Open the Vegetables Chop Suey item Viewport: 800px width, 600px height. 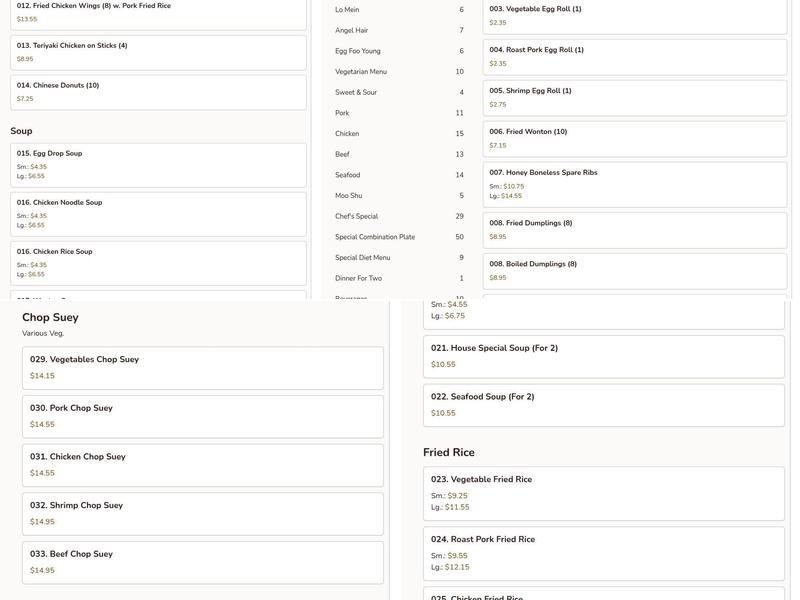point(202,367)
